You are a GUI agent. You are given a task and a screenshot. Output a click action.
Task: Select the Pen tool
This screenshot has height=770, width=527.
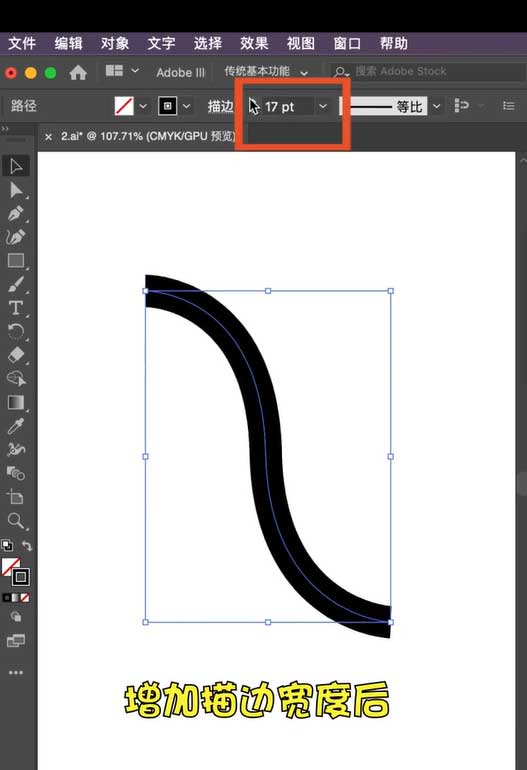[16, 214]
